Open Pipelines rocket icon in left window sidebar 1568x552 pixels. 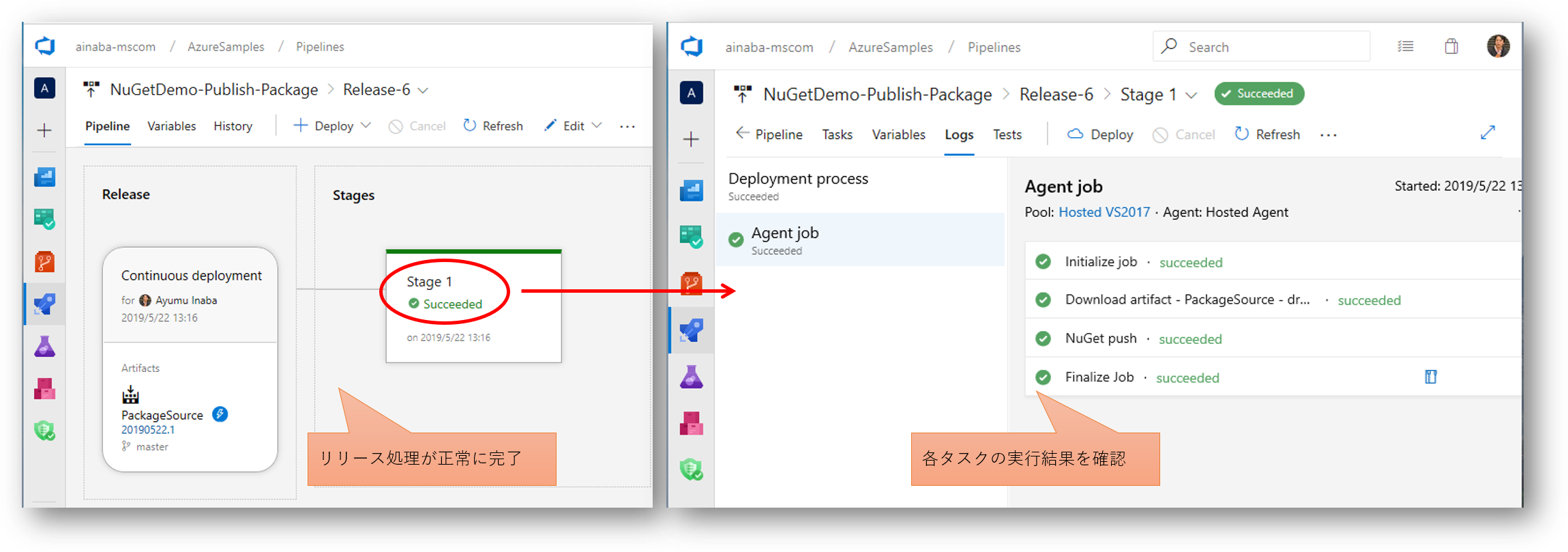45,304
